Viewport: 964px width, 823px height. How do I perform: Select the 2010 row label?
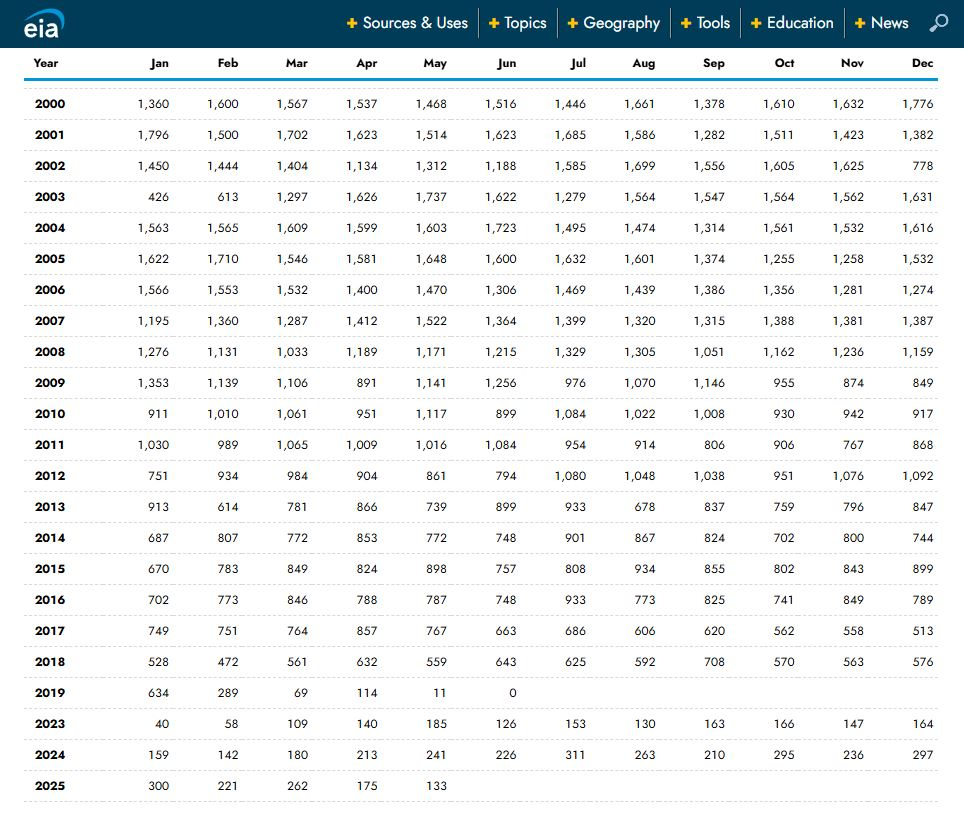click(x=50, y=414)
